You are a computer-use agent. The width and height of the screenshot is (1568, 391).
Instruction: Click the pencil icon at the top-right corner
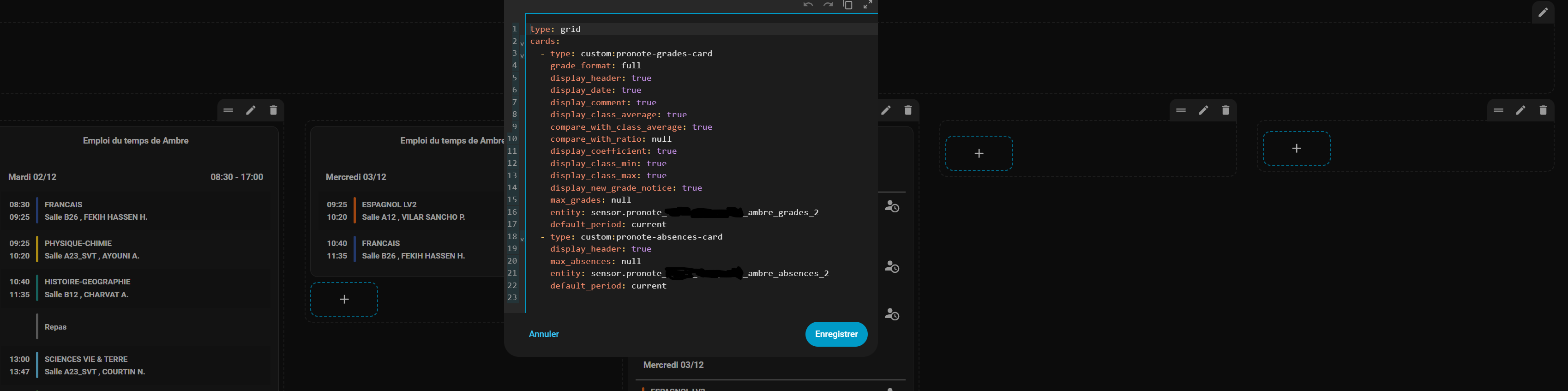point(1543,12)
